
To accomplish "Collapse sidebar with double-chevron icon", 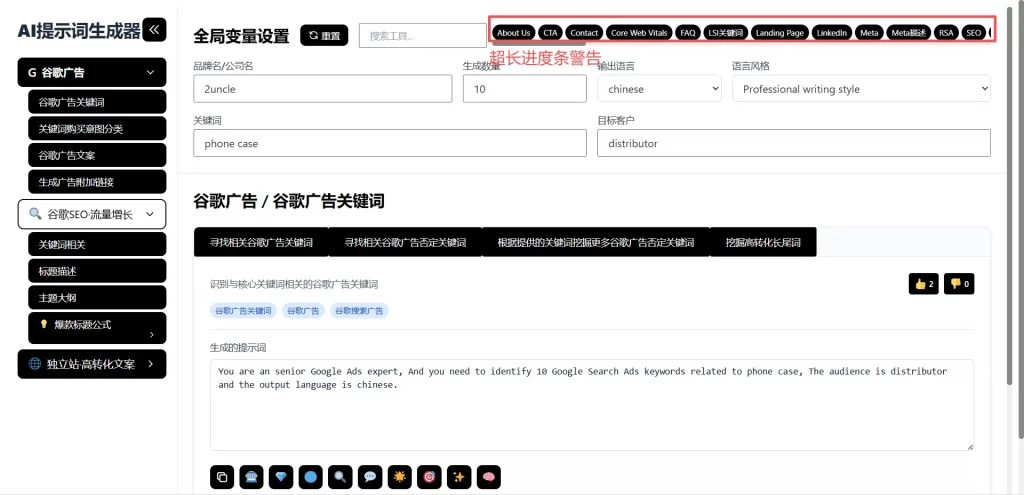I will pyautogui.click(x=155, y=30).
